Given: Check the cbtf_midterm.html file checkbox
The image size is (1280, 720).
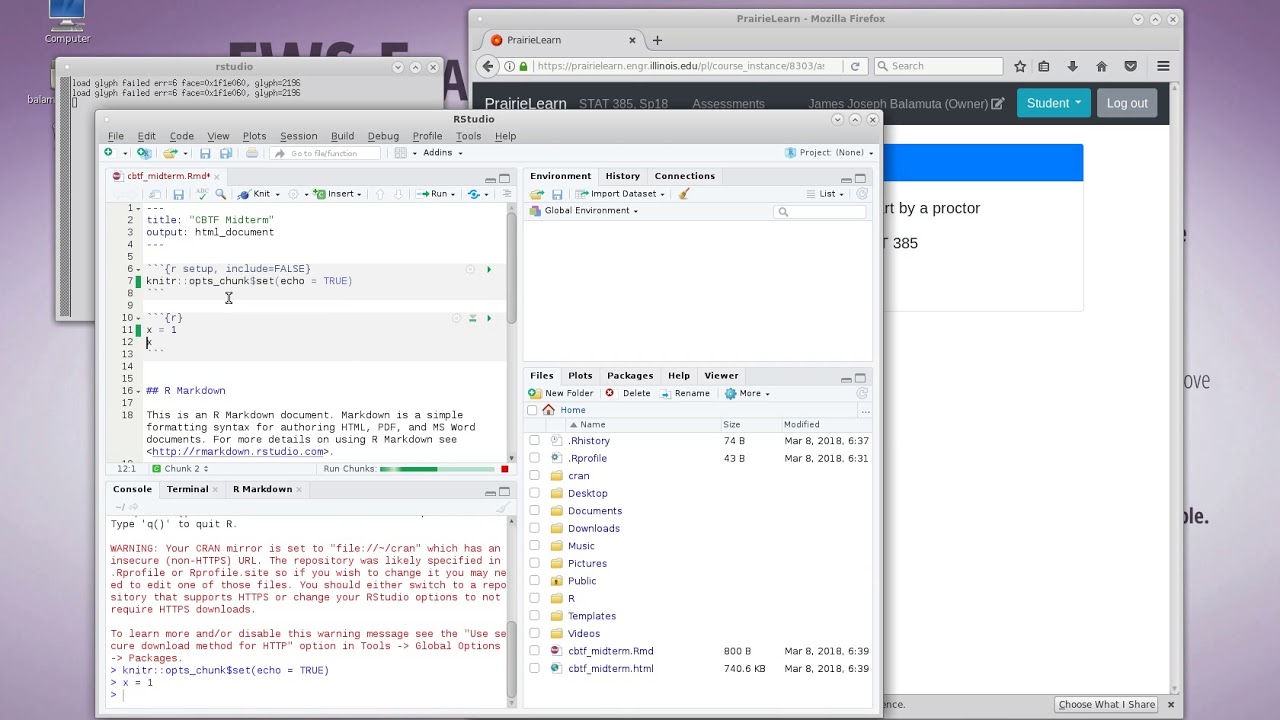Looking at the screenshot, I should (534, 668).
